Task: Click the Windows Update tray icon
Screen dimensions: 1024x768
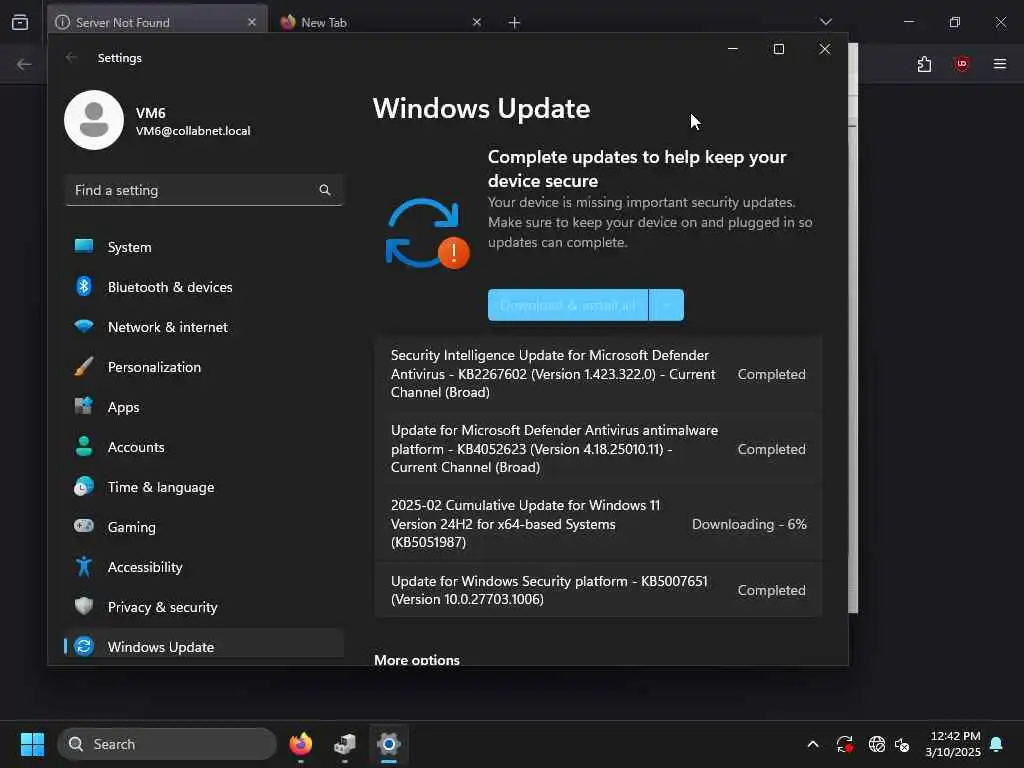Action: pos(844,744)
